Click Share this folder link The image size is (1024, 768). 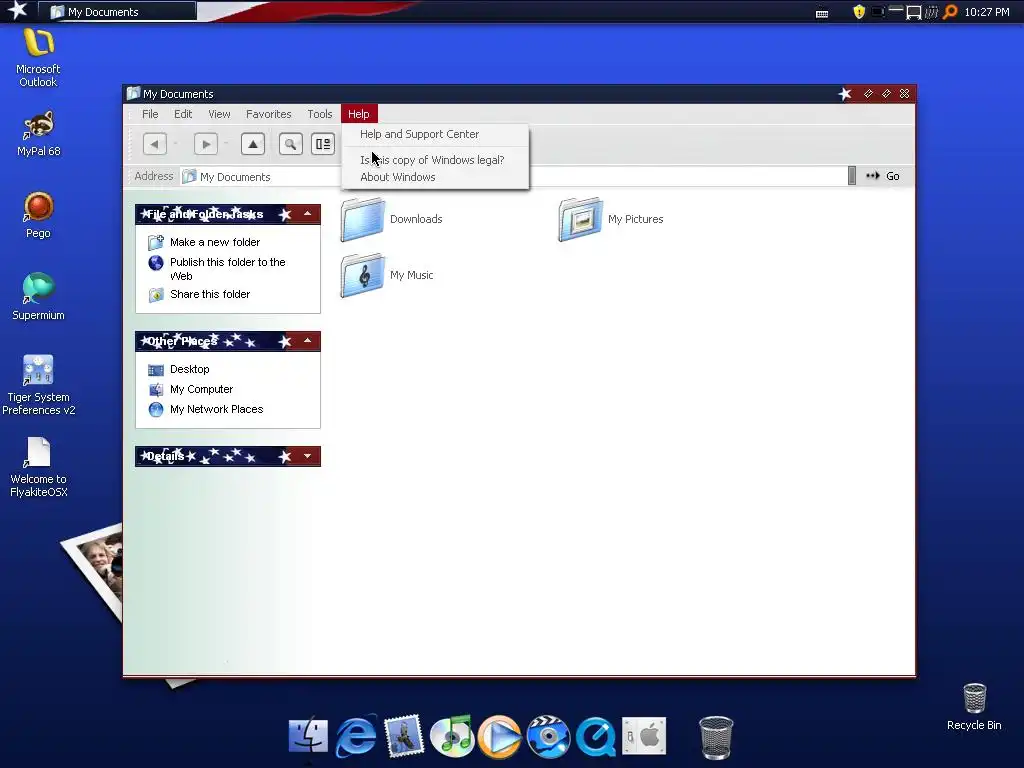click(x=210, y=295)
